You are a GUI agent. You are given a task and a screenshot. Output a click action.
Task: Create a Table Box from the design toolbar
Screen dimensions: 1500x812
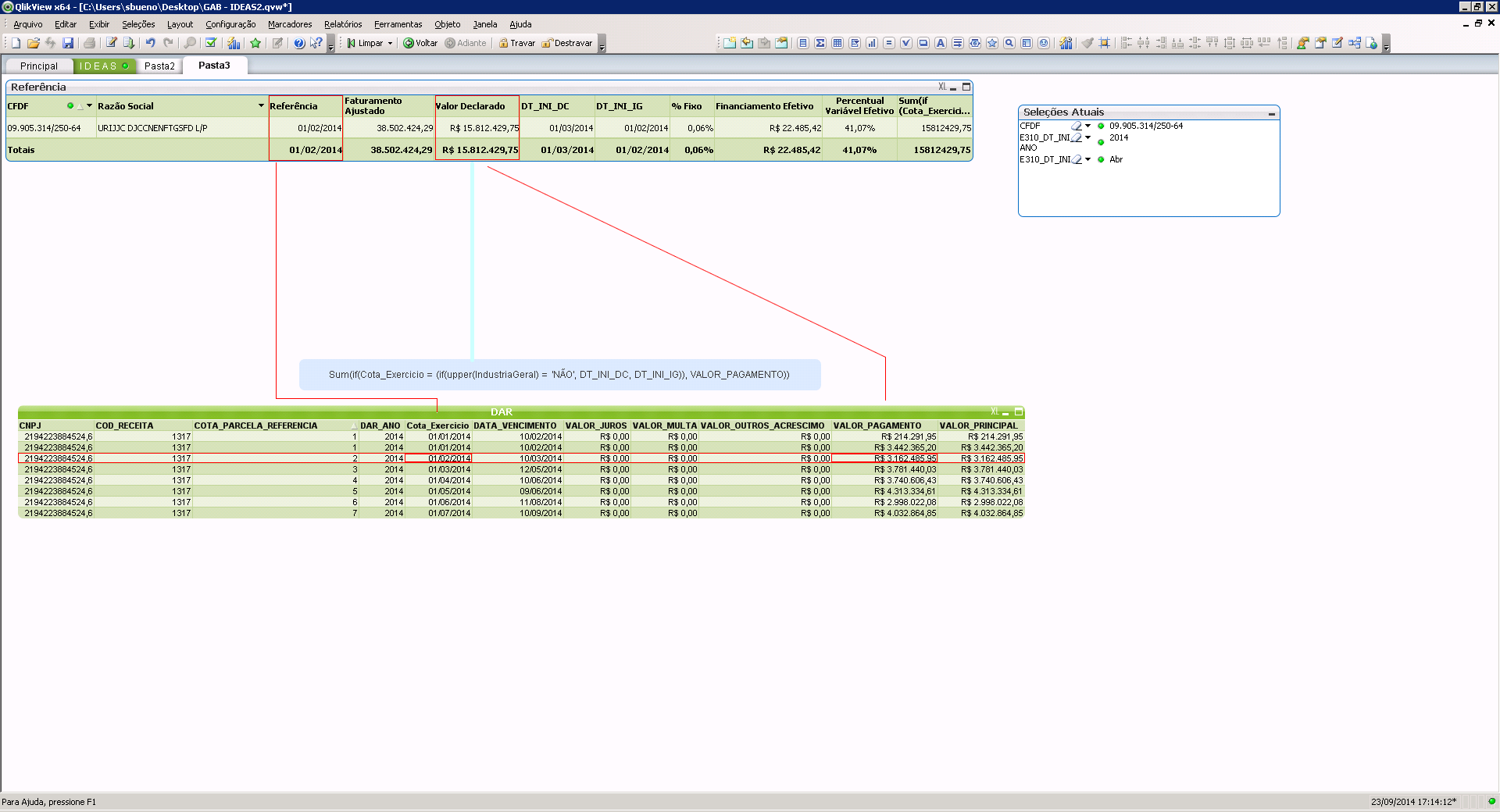click(837, 43)
